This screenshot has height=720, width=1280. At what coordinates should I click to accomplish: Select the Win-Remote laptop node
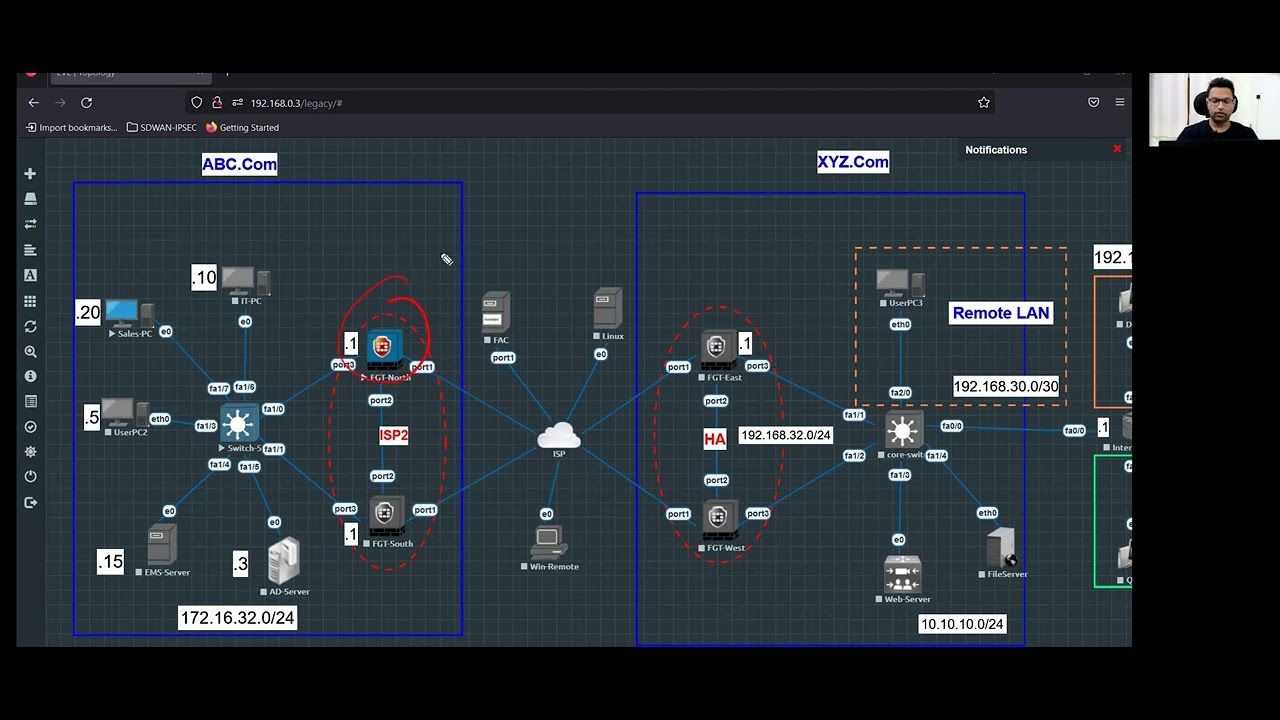(548, 543)
